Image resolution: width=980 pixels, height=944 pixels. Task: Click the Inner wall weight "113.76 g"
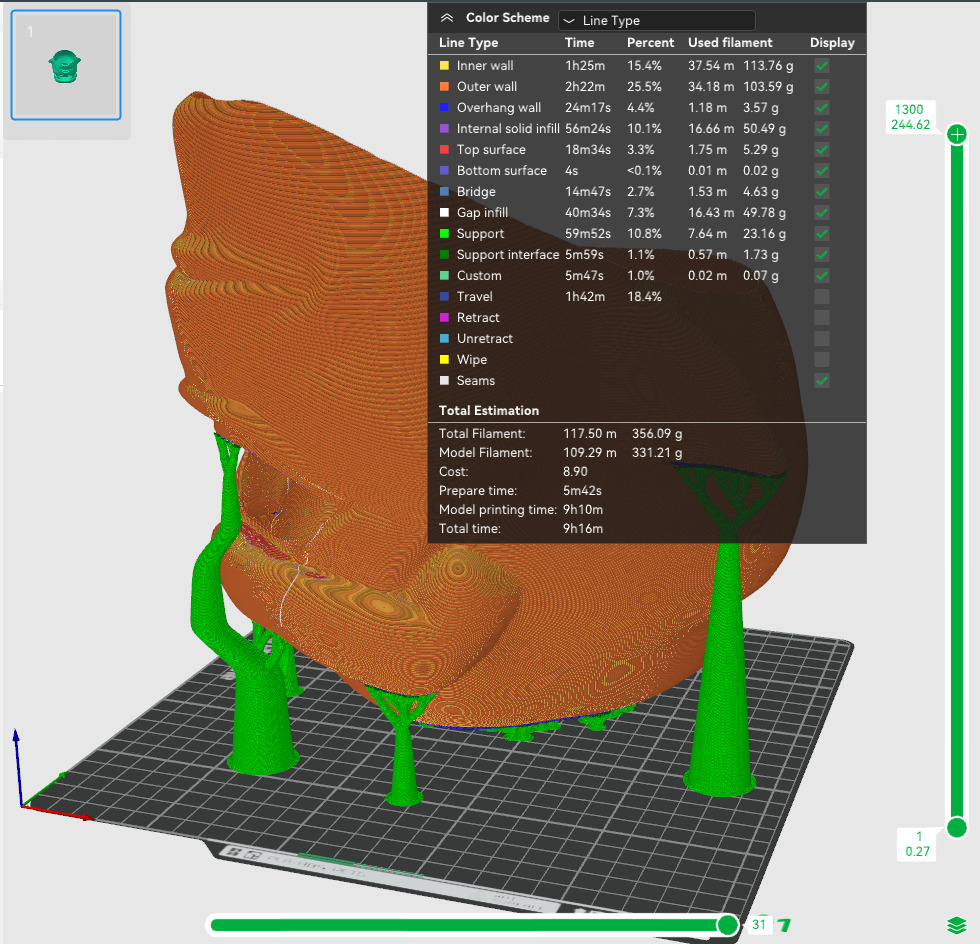(768, 66)
